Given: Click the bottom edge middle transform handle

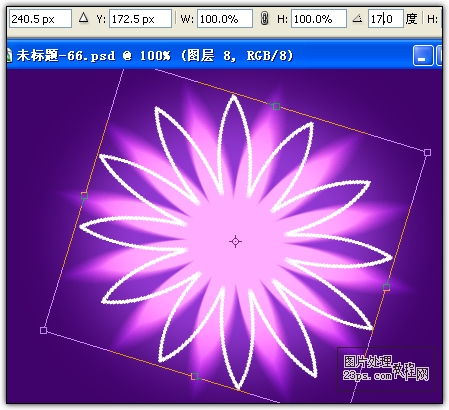Looking at the screenshot, I should pyautogui.click(x=195, y=376).
